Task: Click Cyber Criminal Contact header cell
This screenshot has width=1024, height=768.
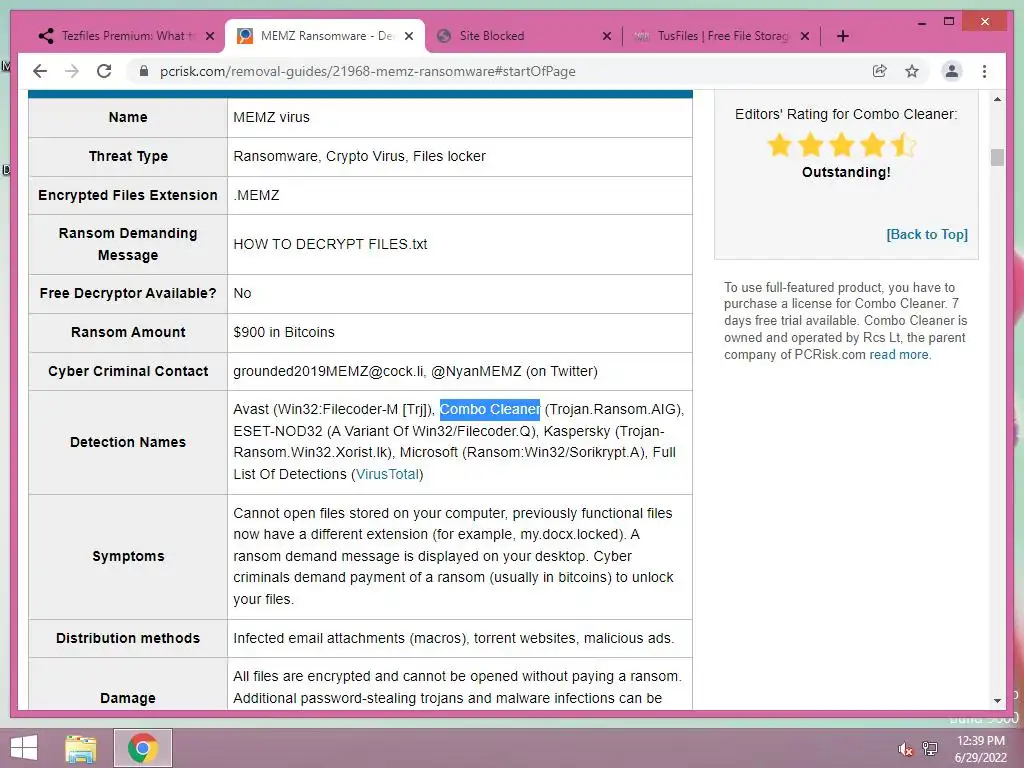Action: (x=128, y=371)
